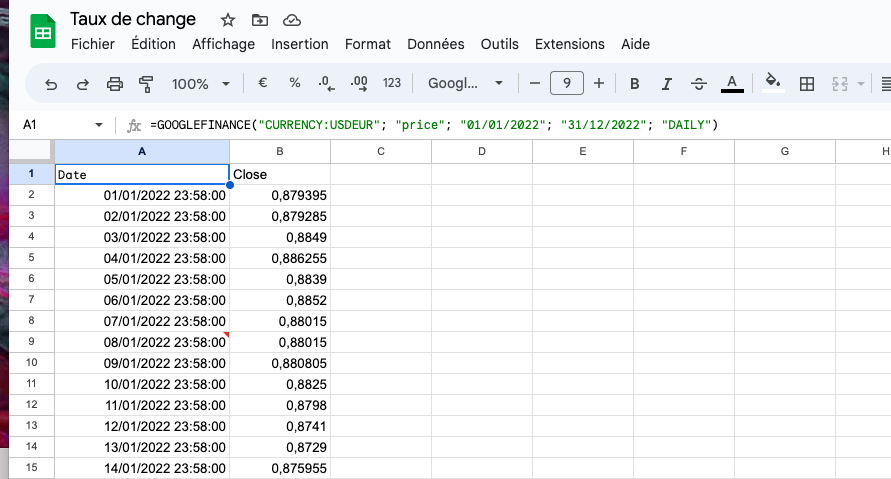891x479 pixels.
Task: Select cell 08/01/2022 23:58:00
Action: 142,342
